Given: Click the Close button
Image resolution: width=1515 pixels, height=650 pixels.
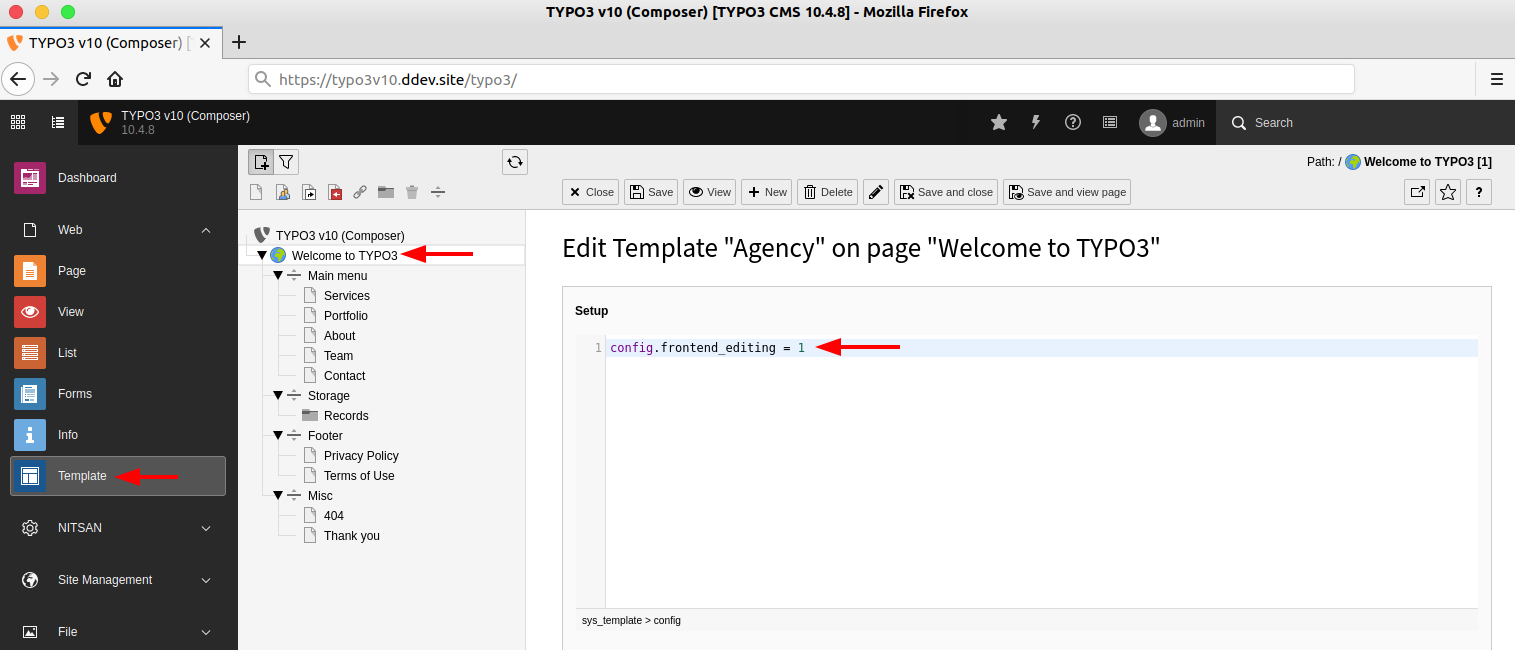Looking at the screenshot, I should 591,192.
